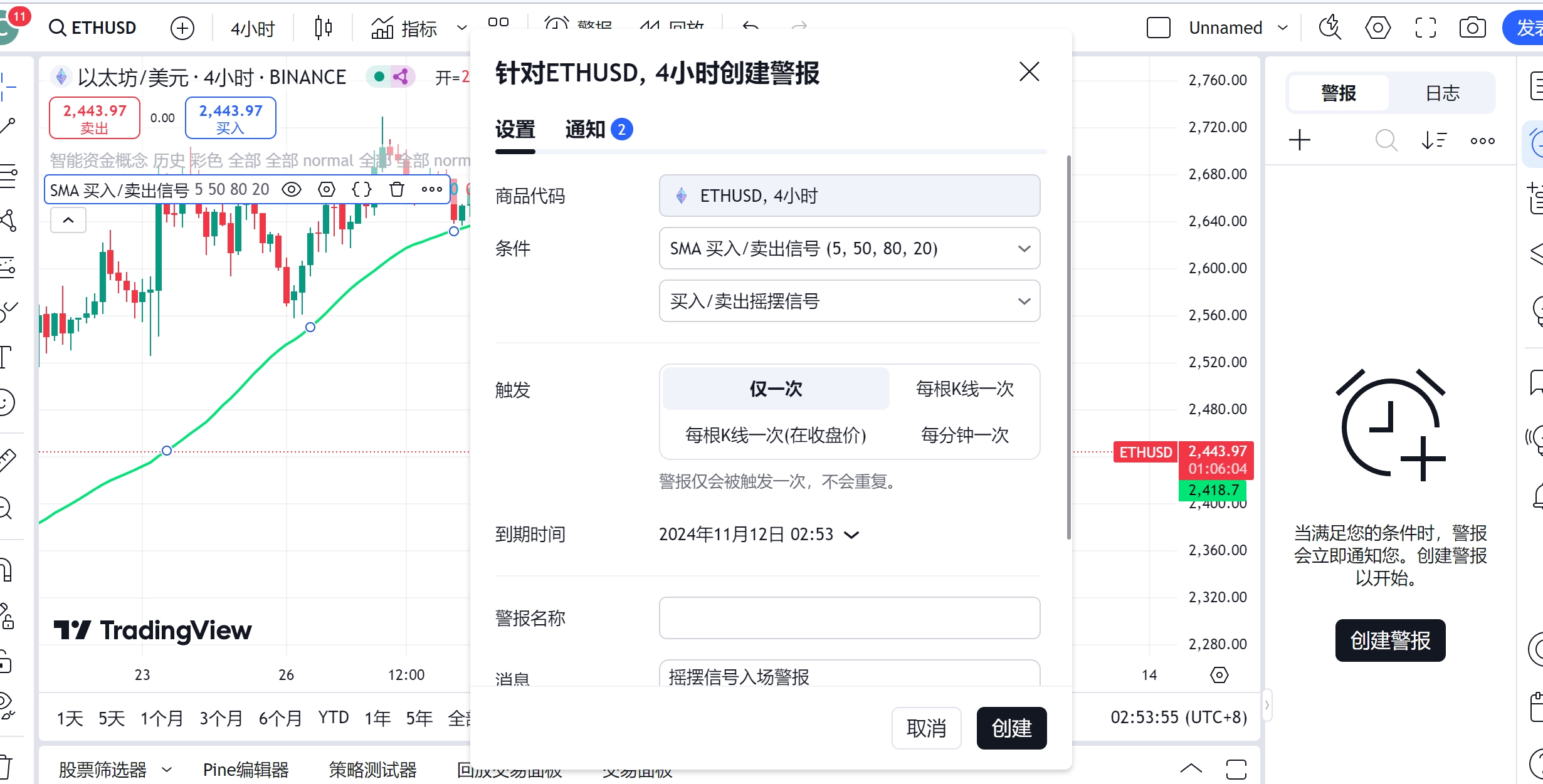Collapse the indicator legend arrow
Image resolution: width=1543 pixels, height=784 pixels.
click(68, 220)
